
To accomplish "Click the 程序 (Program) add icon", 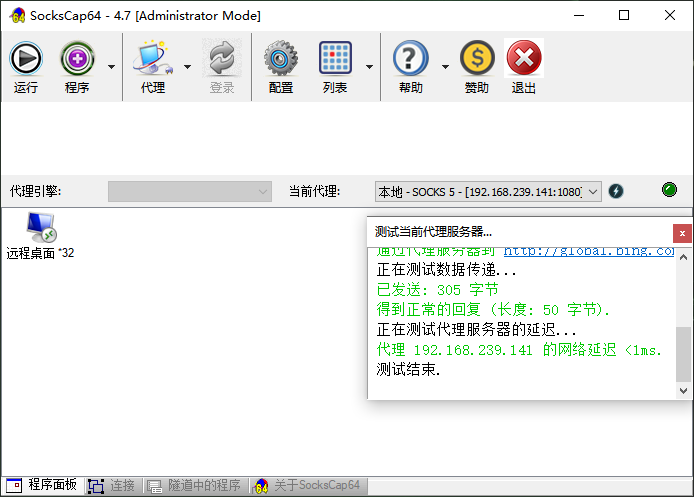I will [77, 58].
